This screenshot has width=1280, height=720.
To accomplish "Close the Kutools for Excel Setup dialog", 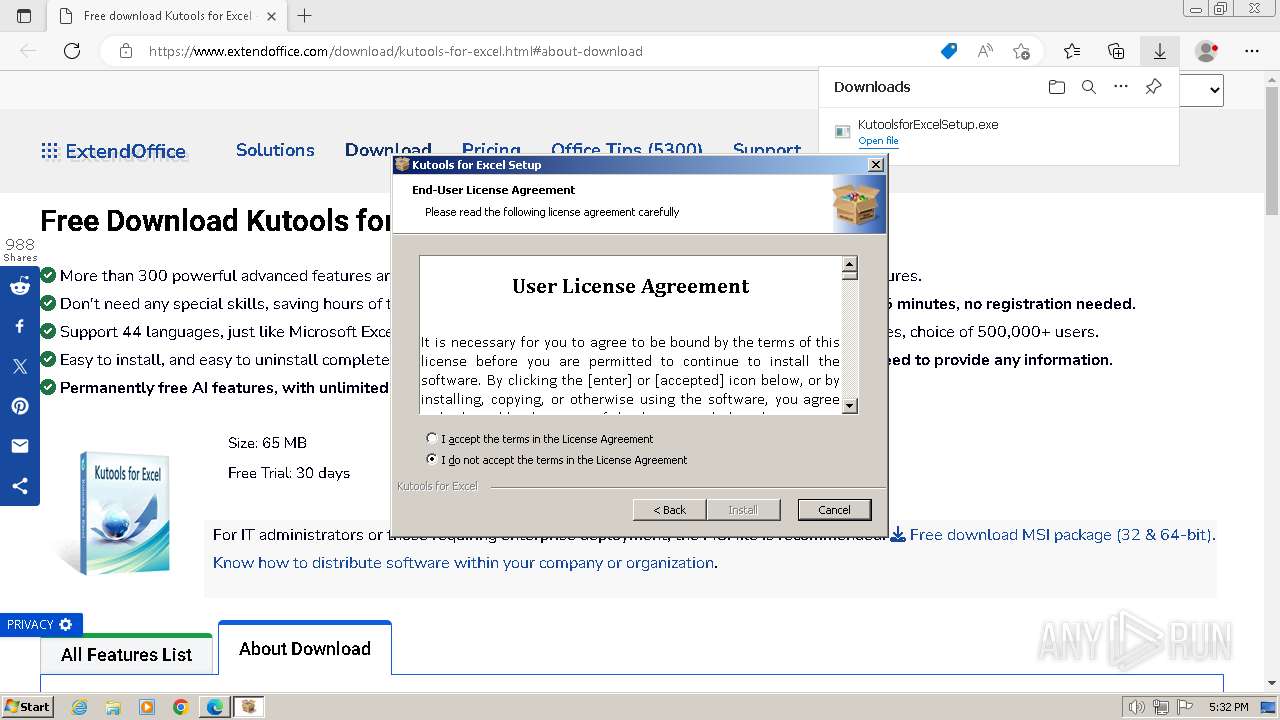I will click(x=875, y=165).
